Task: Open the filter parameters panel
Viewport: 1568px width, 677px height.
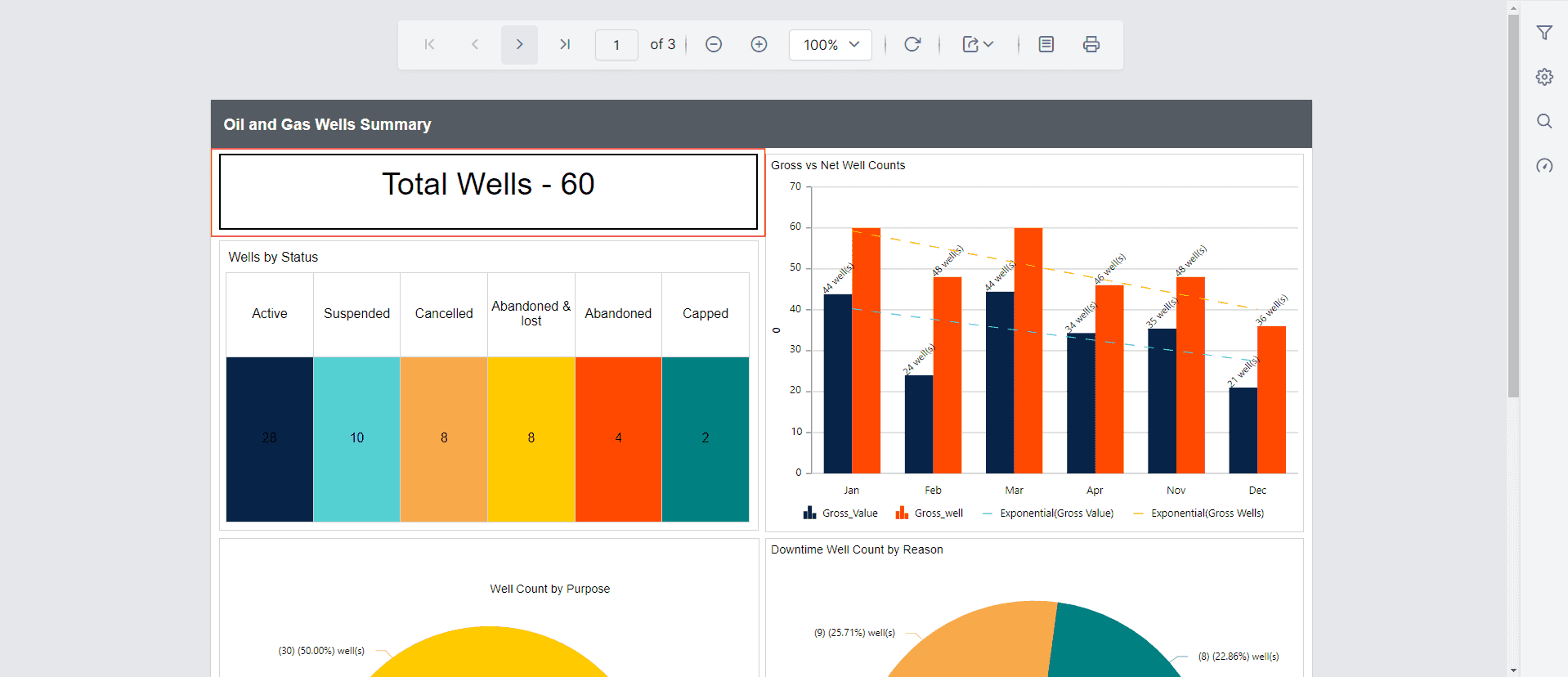Action: (1544, 33)
